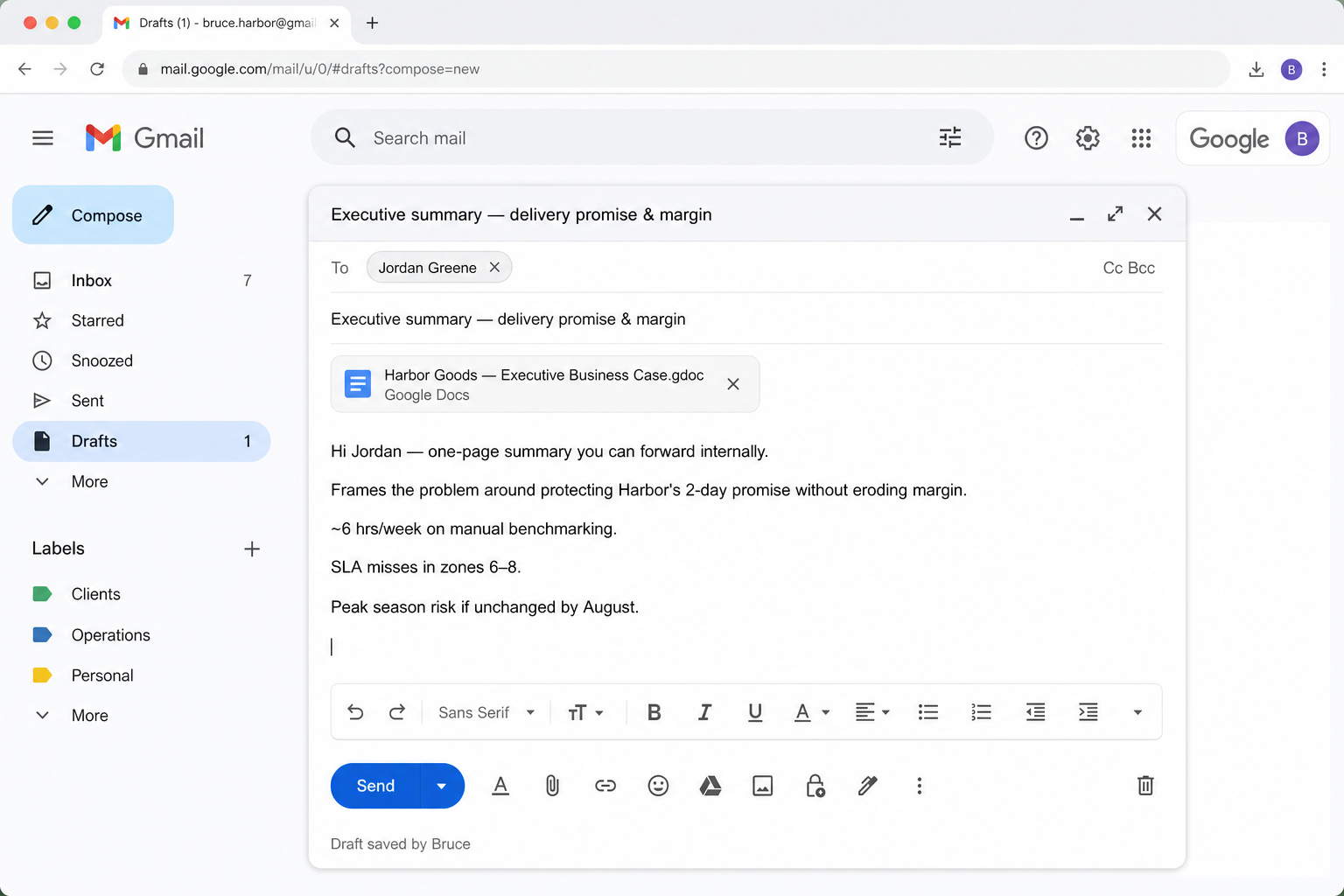Open the Sent folder
This screenshot has height=896, width=1344.
pyautogui.click(x=142, y=401)
